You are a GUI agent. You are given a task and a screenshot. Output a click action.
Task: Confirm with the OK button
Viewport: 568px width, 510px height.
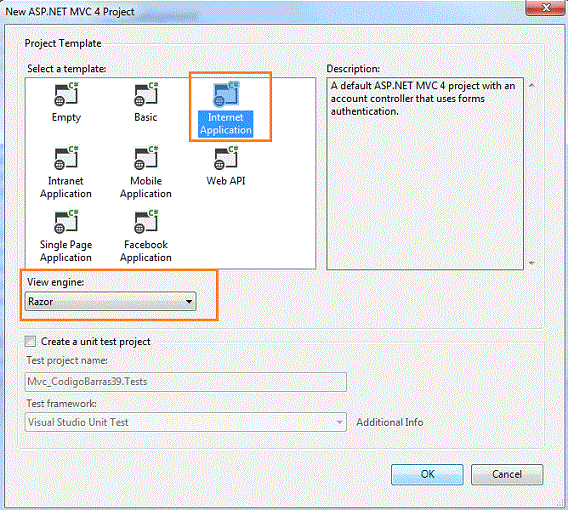[x=427, y=474]
